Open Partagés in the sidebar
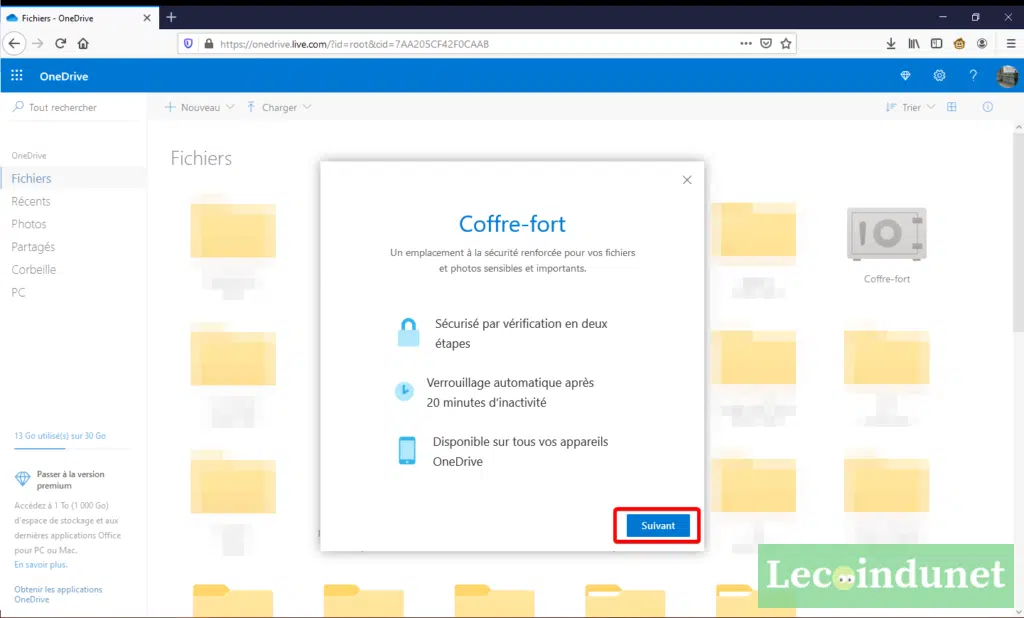Image resolution: width=1024 pixels, height=618 pixels. tap(33, 247)
